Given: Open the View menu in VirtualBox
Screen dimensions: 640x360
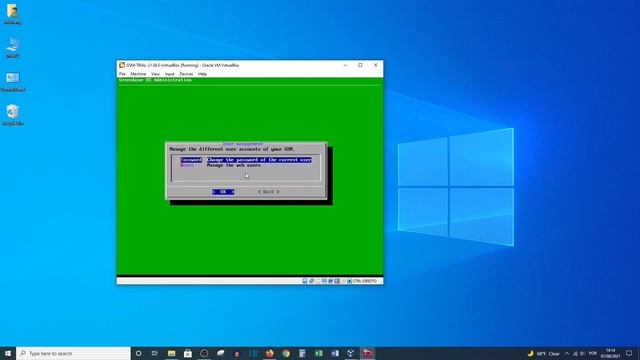Looking at the screenshot, I should point(156,74).
